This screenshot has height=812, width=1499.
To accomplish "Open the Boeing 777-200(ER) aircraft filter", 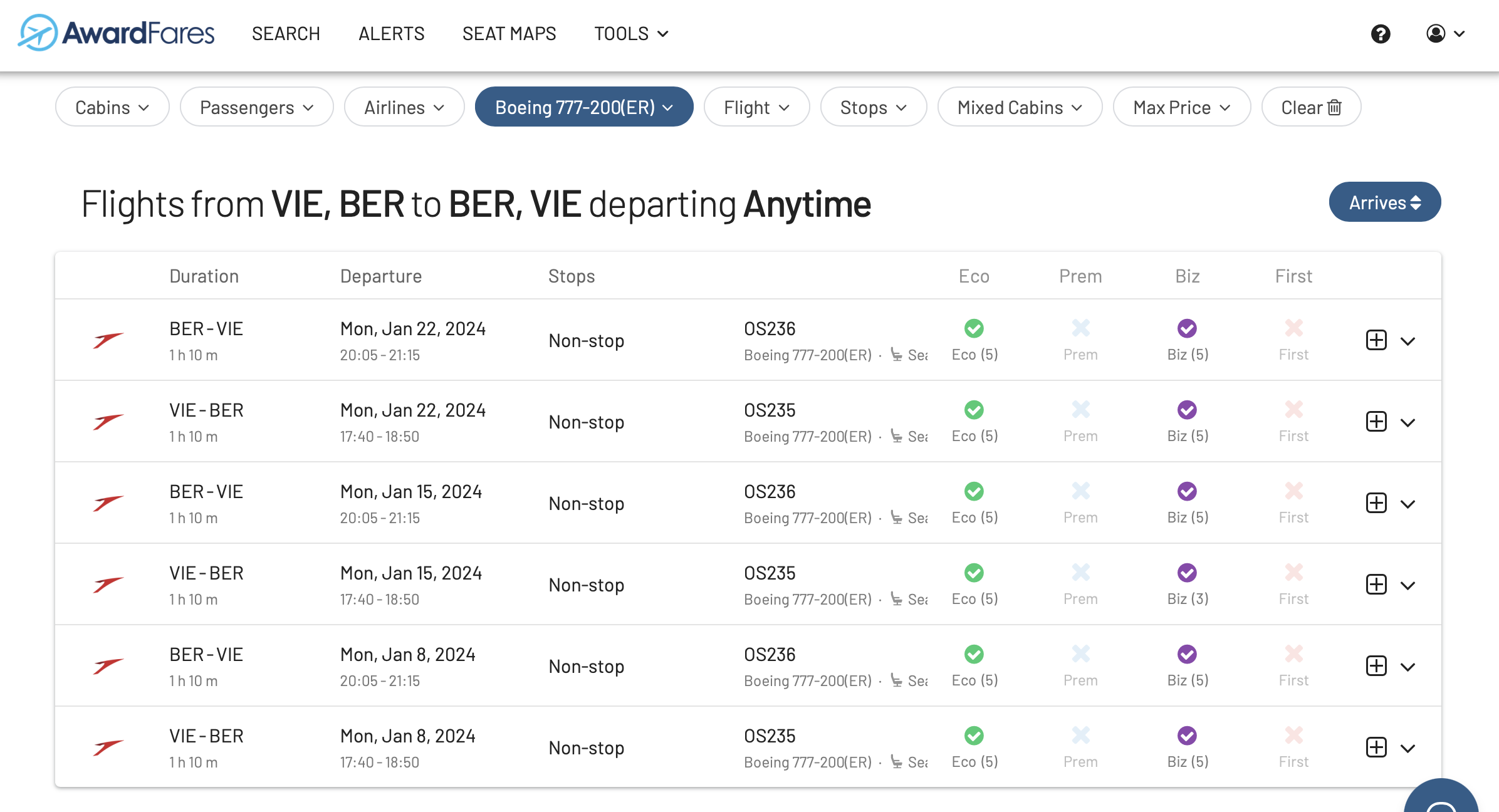I will point(583,107).
